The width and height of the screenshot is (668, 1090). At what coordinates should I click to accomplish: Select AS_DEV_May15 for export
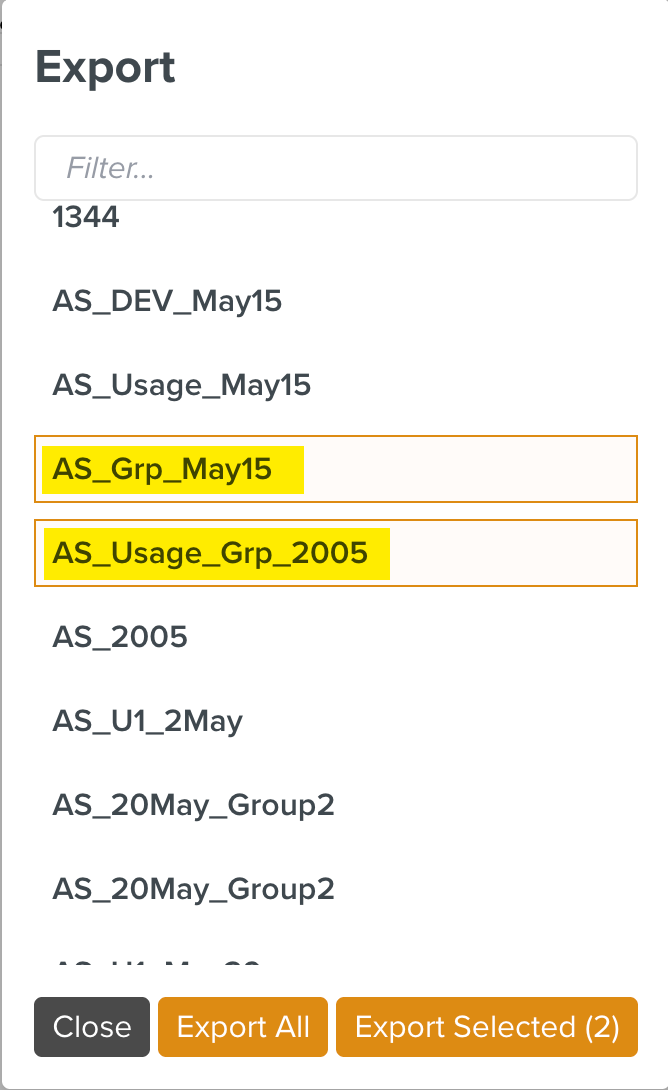click(167, 300)
